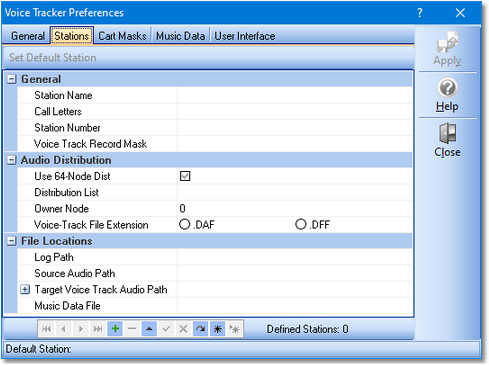Add a new station with plus icon
Screen dimensions: 489x366
[x=115, y=329]
